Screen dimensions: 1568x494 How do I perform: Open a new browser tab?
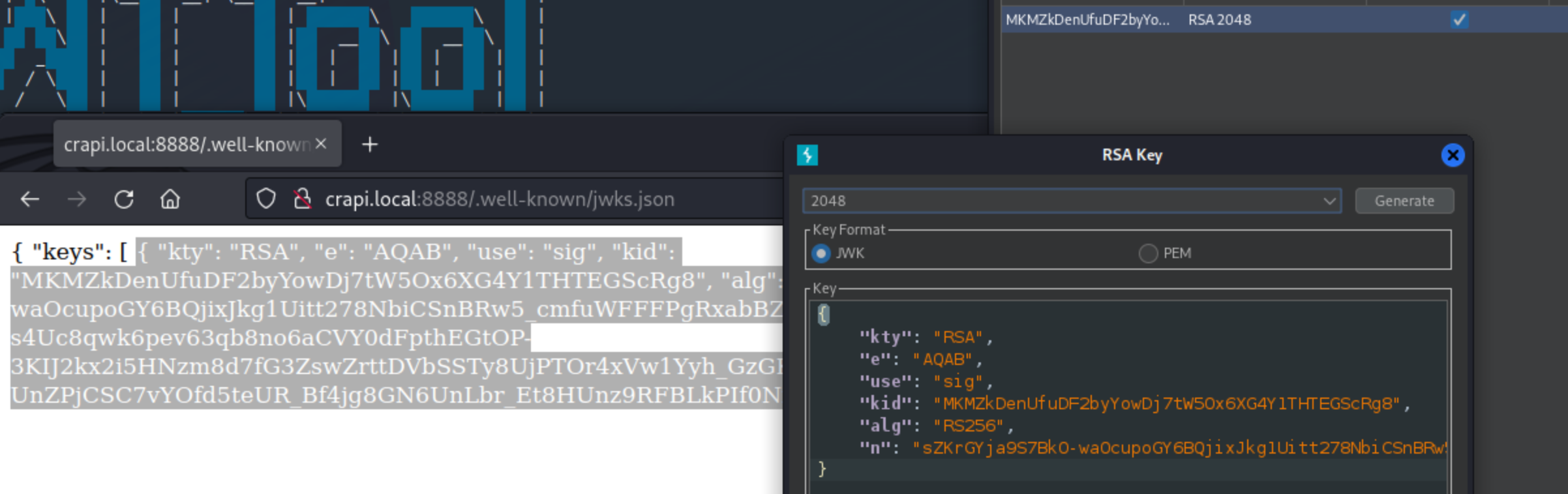[x=370, y=144]
